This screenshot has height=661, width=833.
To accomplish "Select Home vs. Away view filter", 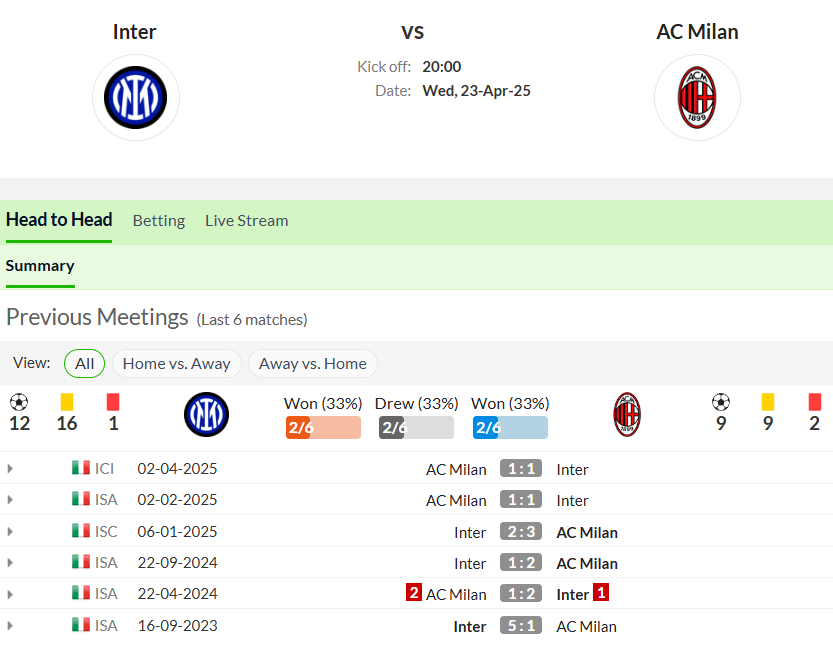I will 177,363.
